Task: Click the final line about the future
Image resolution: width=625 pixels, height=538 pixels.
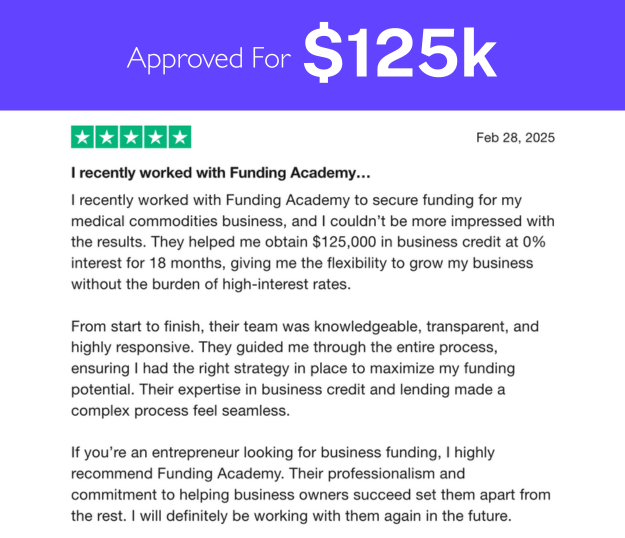Action: coord(291,516)
